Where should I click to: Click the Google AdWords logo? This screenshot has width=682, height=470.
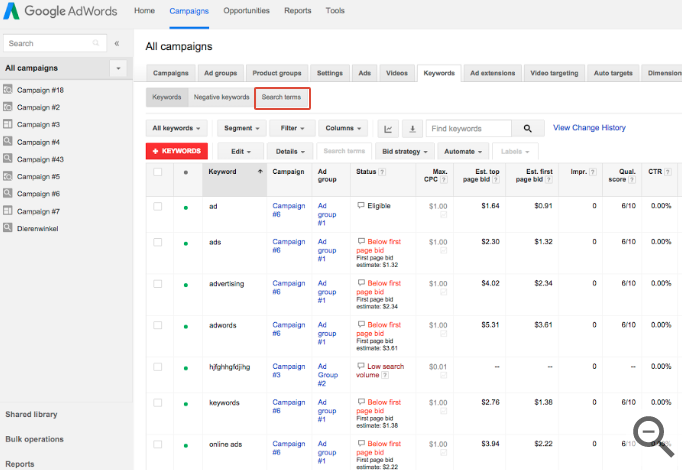[60, 11]
